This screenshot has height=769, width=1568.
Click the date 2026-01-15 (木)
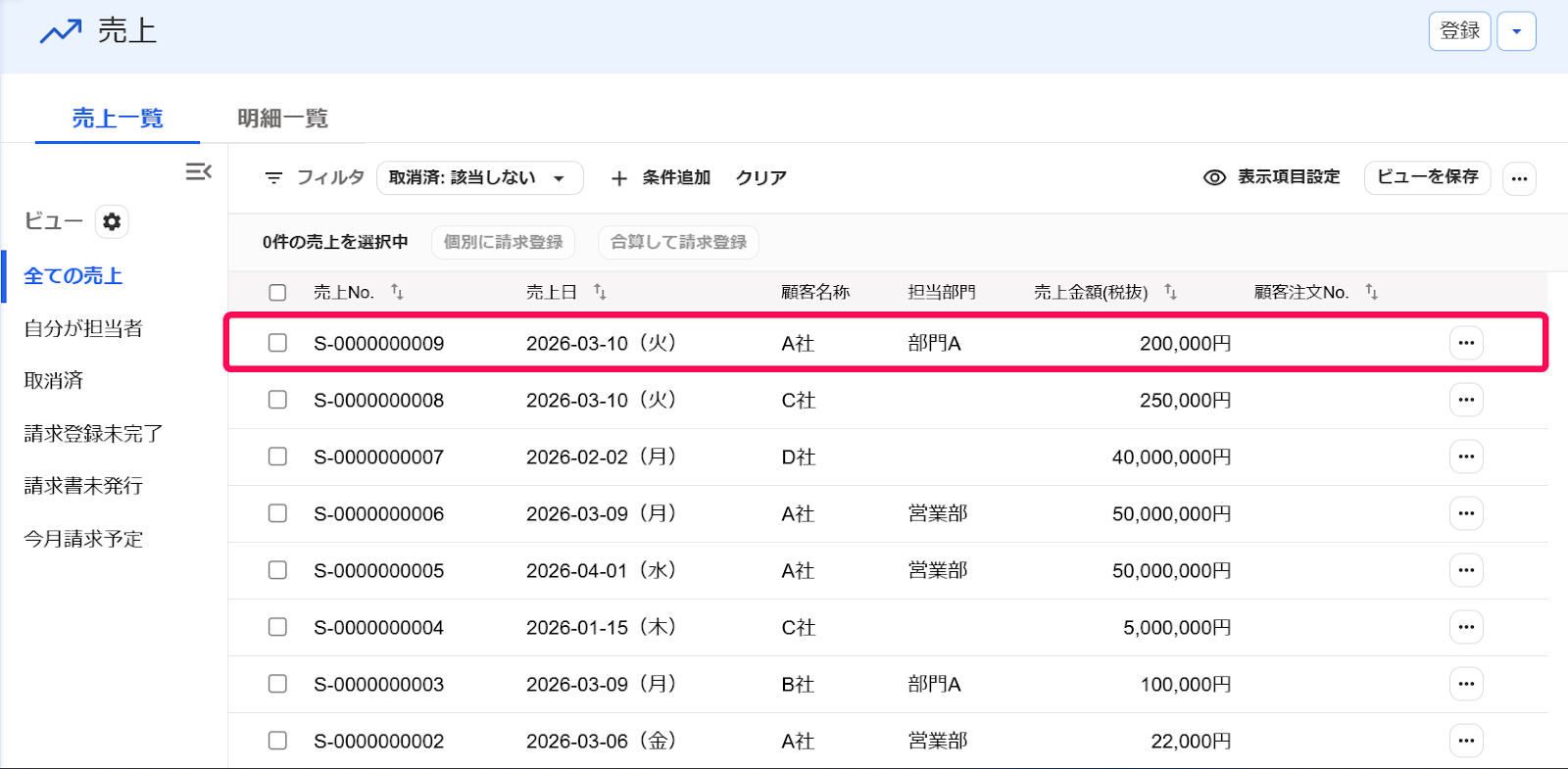click(x=601, y=627)
